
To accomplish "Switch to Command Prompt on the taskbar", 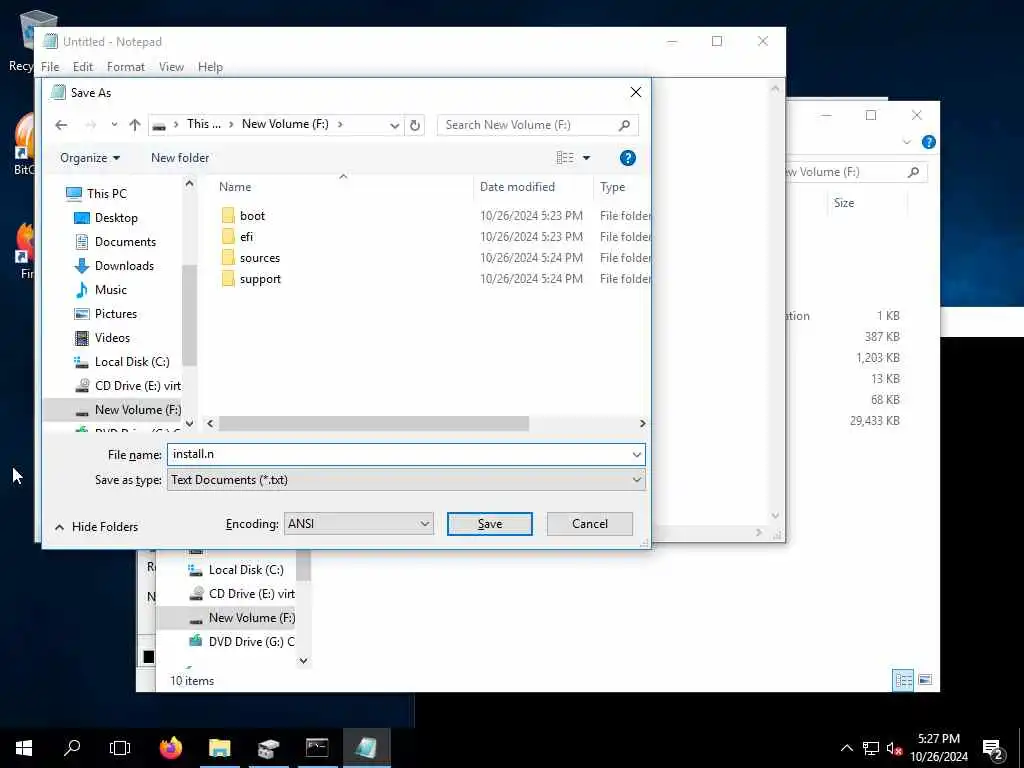I will pyautogui.click(x=317, y=748).
